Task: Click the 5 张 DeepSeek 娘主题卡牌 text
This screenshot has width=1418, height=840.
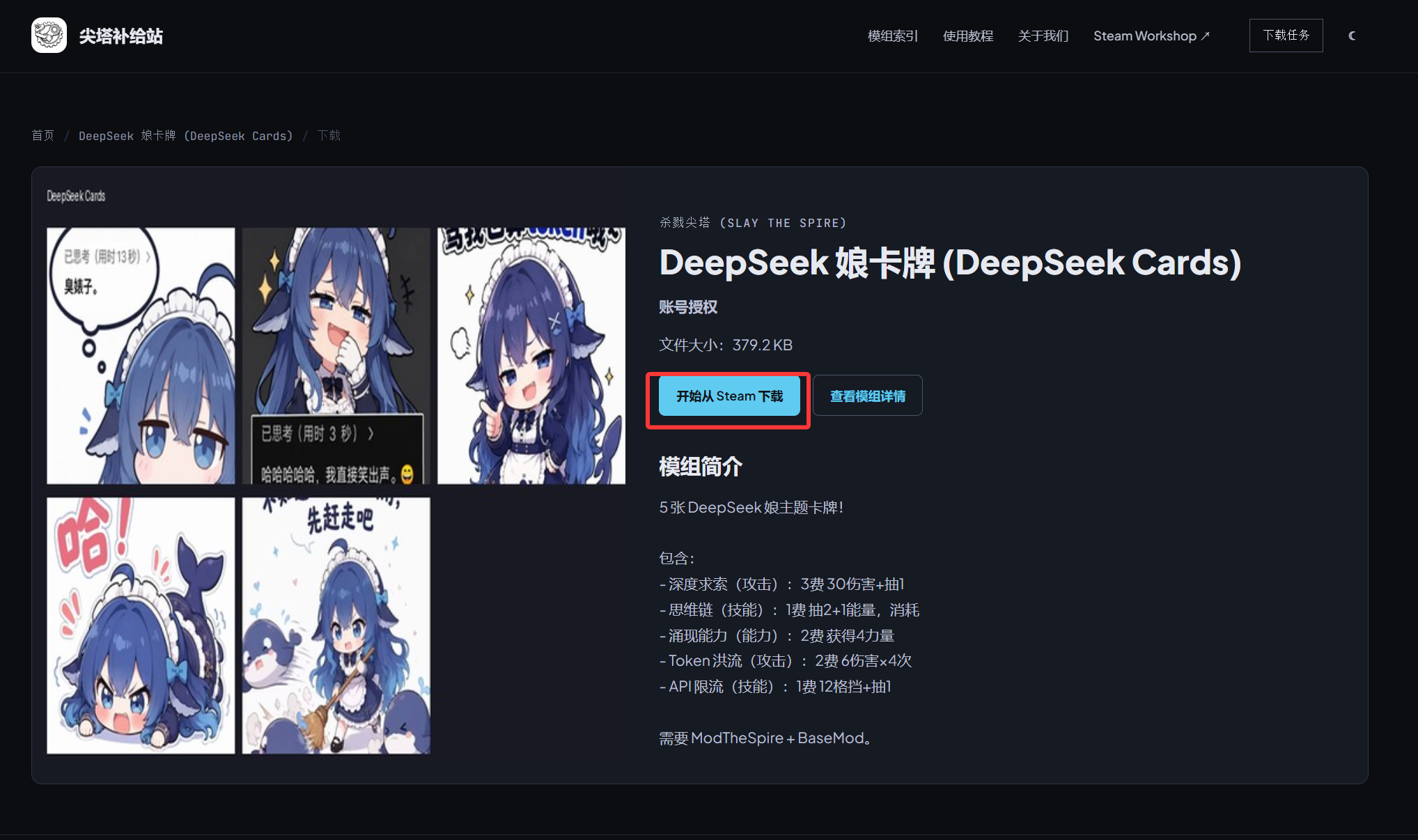Action: pyautogui.click(x=751, y=507)
